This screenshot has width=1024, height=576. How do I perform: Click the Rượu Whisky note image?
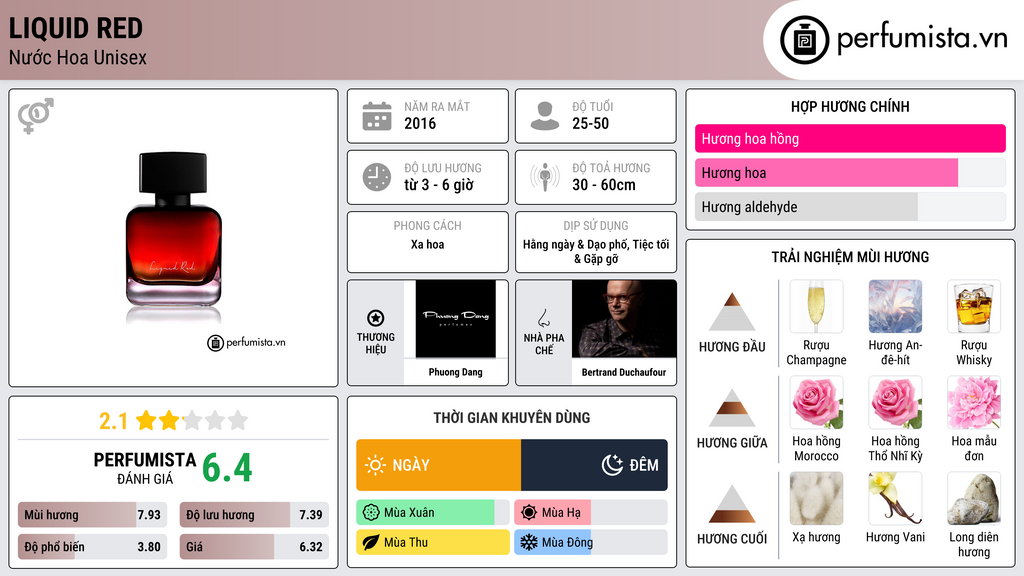pos(974,307)
